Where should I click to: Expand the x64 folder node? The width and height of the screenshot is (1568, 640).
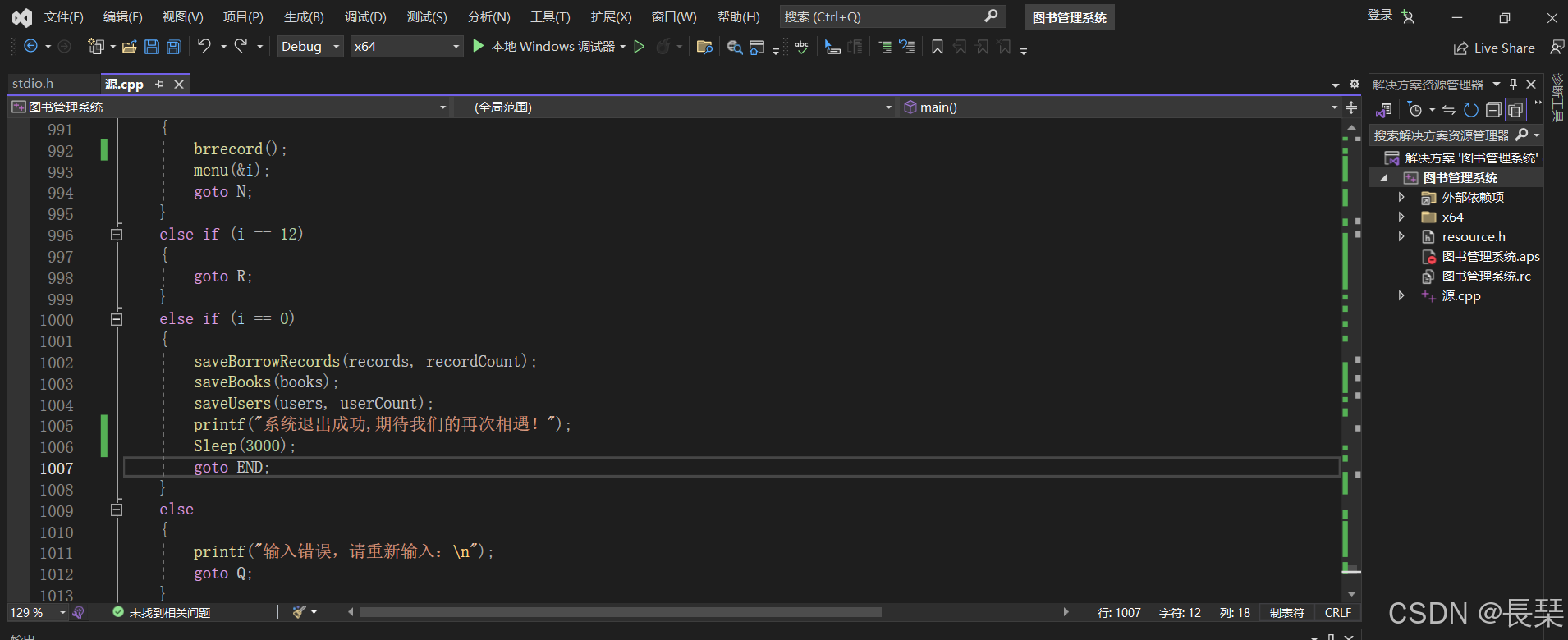pyautogui.click(x=1401, y=217)
